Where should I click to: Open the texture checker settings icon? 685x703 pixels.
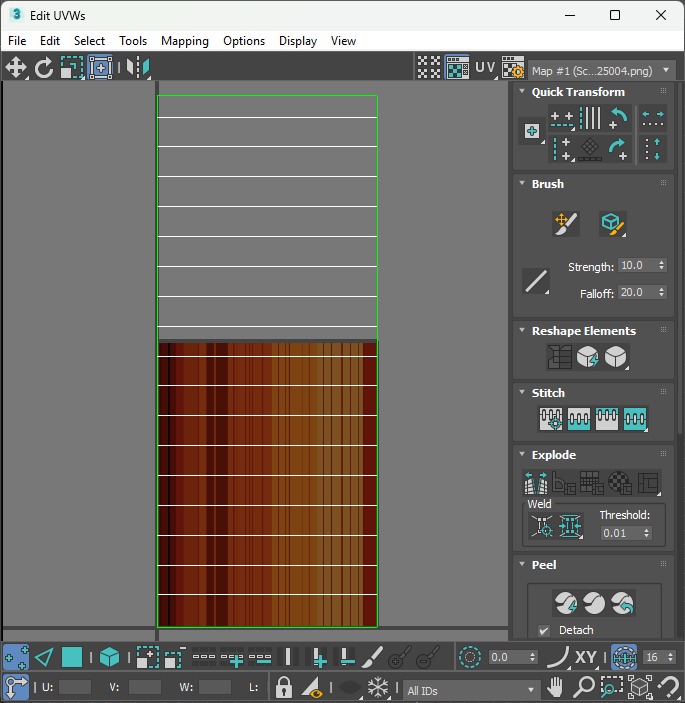click(513, 68)
